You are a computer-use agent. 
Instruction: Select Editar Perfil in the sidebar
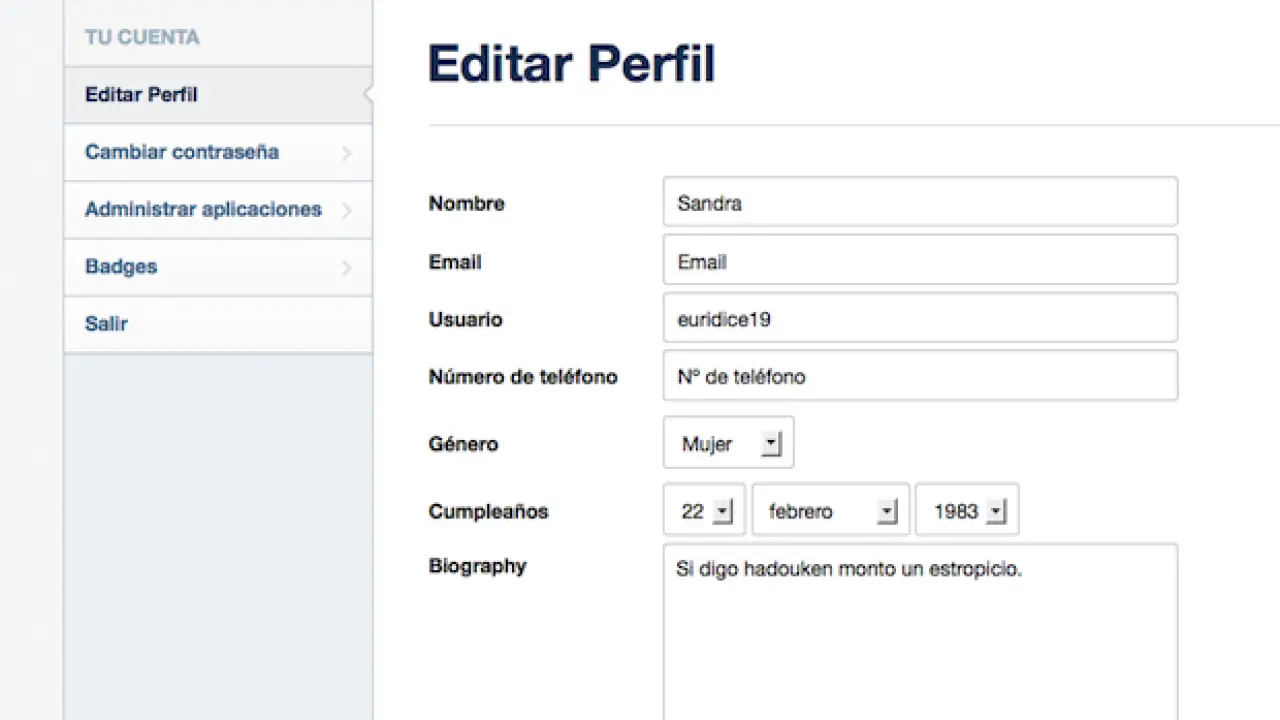141,95
